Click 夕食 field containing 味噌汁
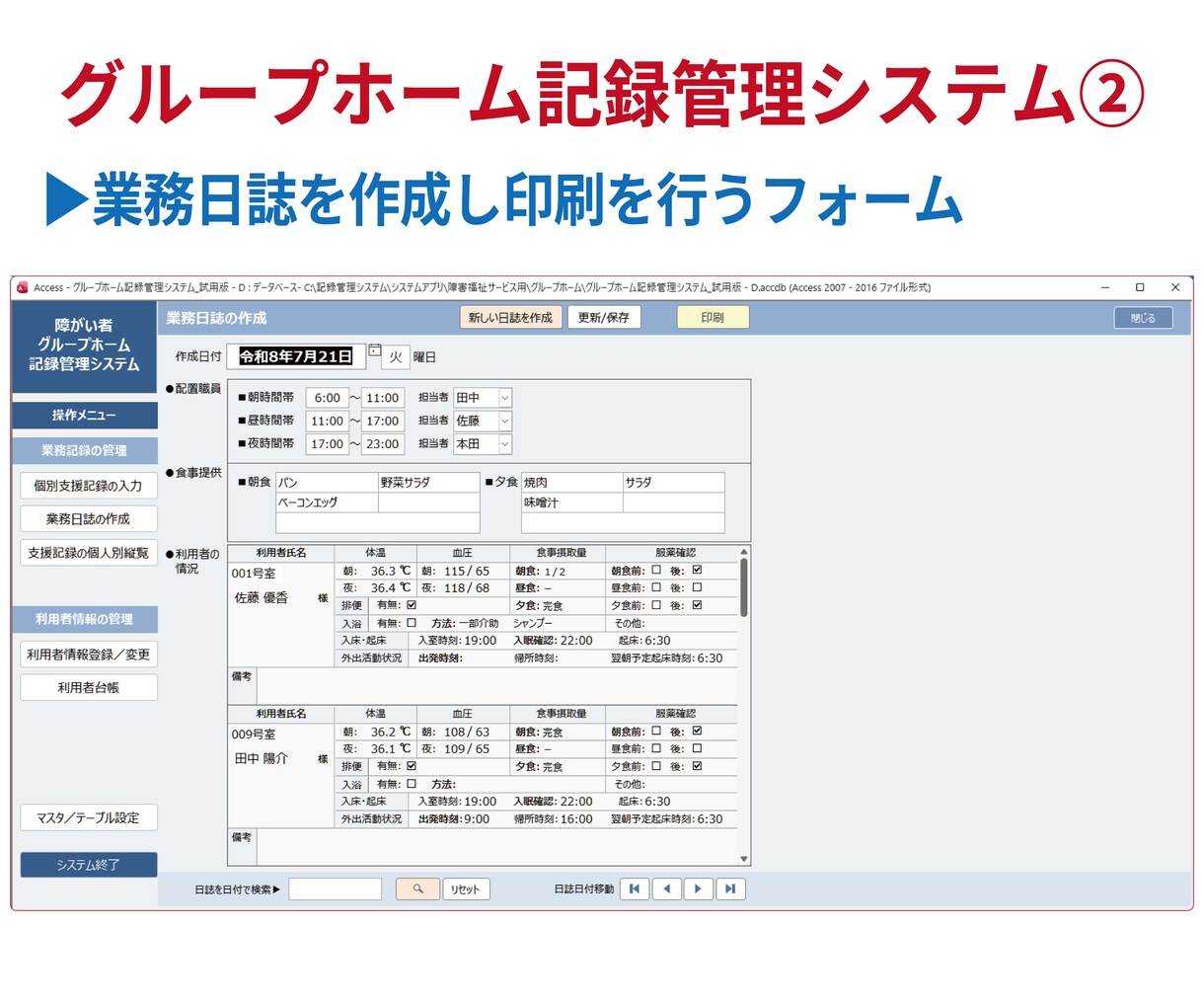Screen dimensions: 1204x1004 coord(572,502)
